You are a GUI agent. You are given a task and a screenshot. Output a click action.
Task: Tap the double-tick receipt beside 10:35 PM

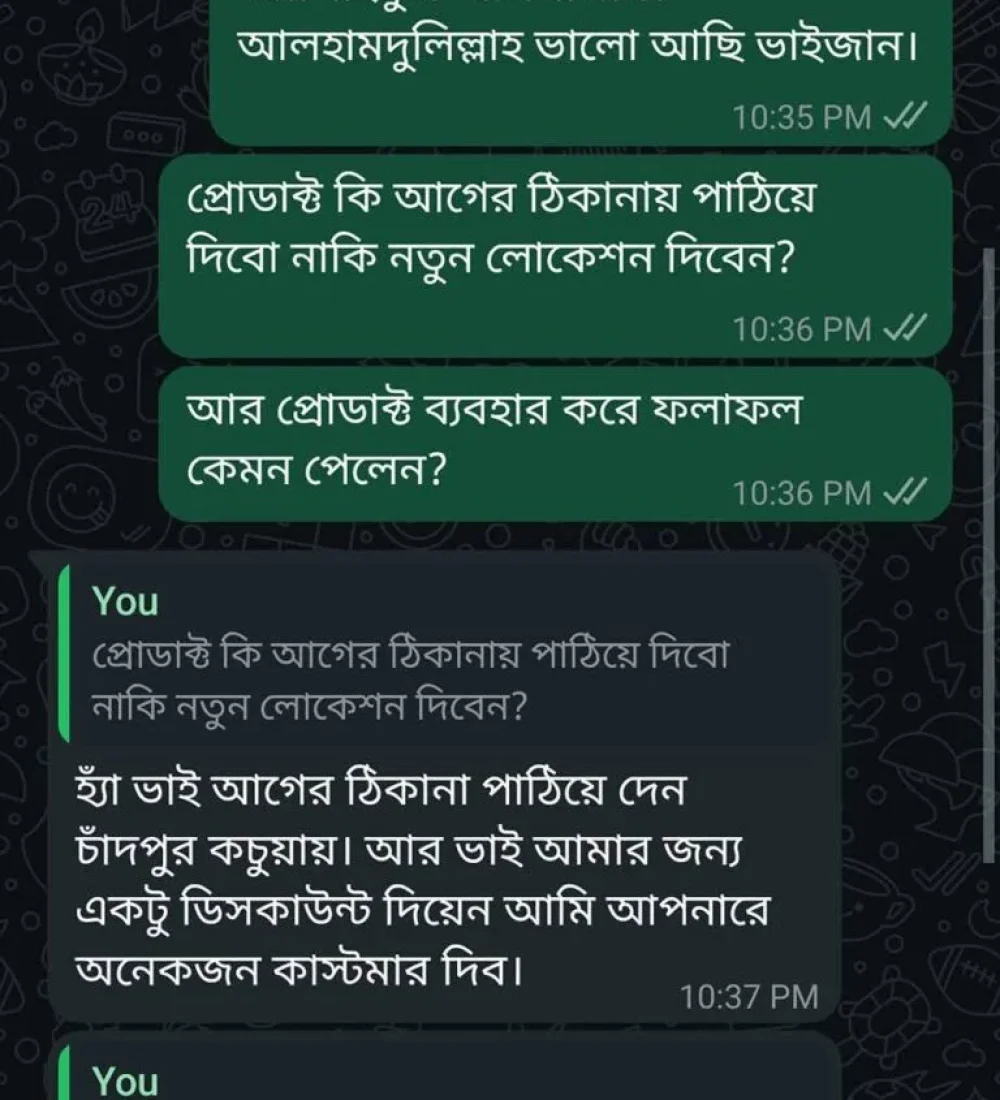[906, 117]
